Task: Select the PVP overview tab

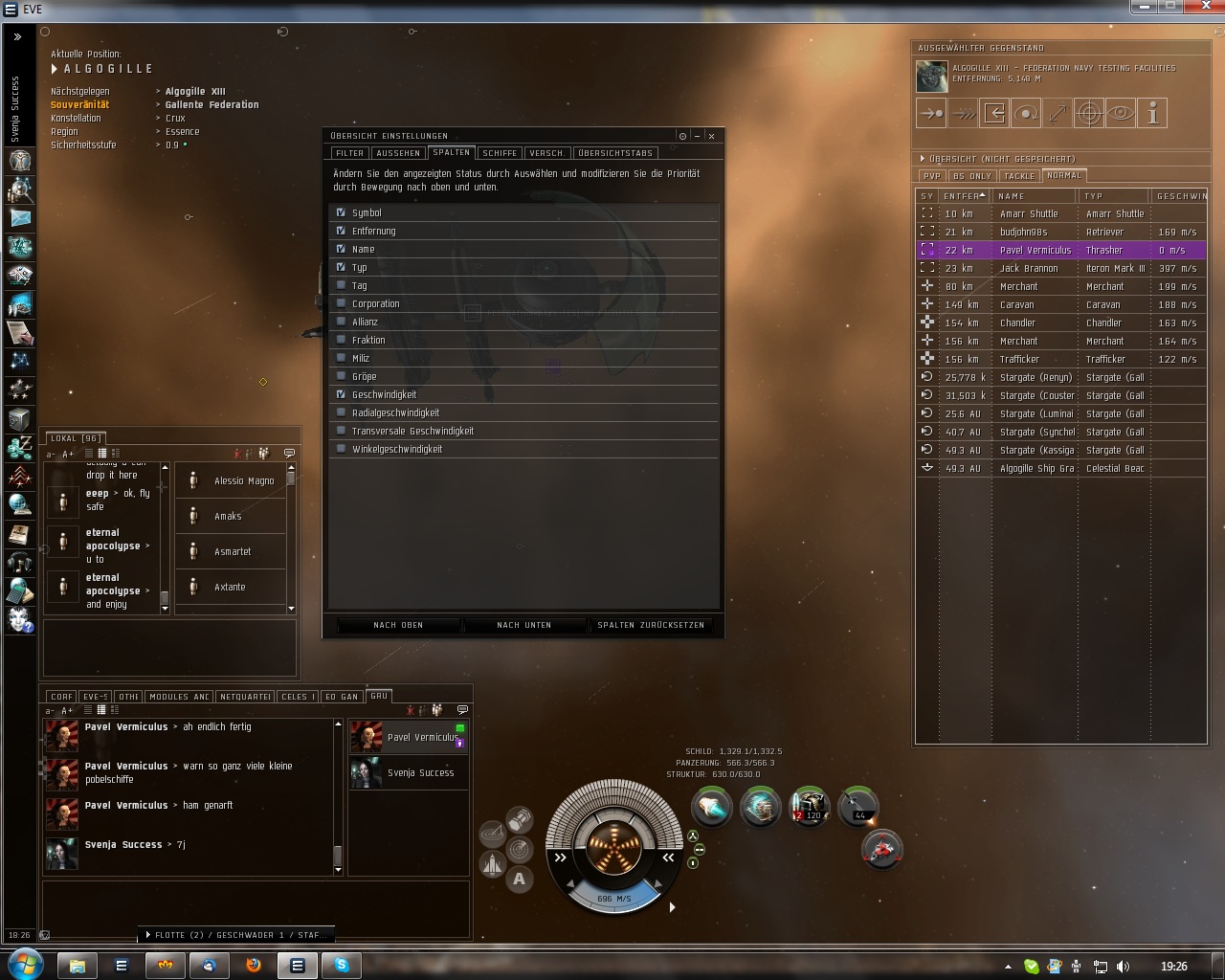Action: tap(932, 176)
